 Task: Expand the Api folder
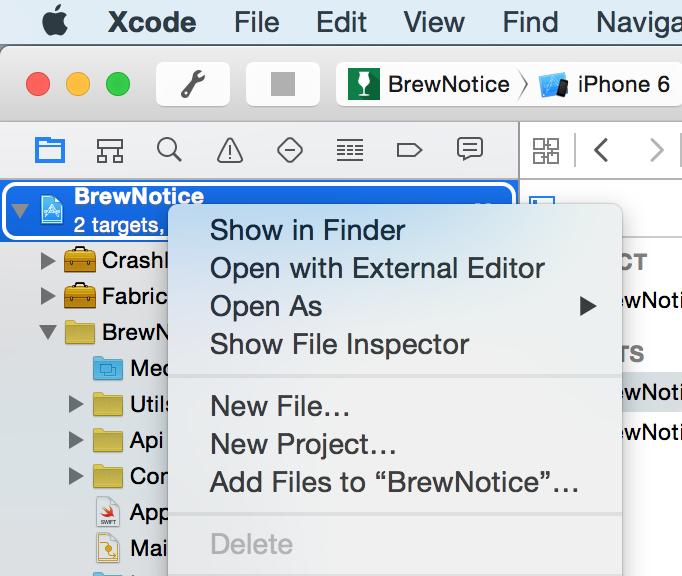76,440
